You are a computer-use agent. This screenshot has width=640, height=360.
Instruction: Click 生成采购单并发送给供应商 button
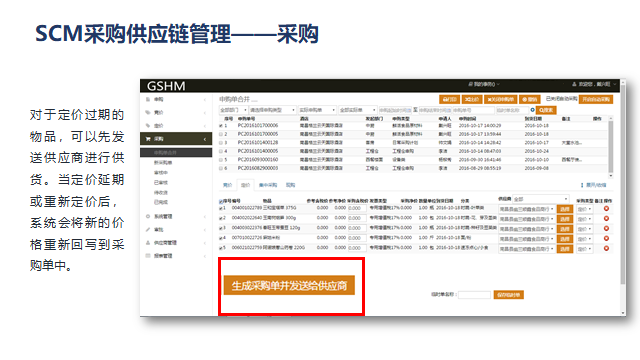[289, 285]
